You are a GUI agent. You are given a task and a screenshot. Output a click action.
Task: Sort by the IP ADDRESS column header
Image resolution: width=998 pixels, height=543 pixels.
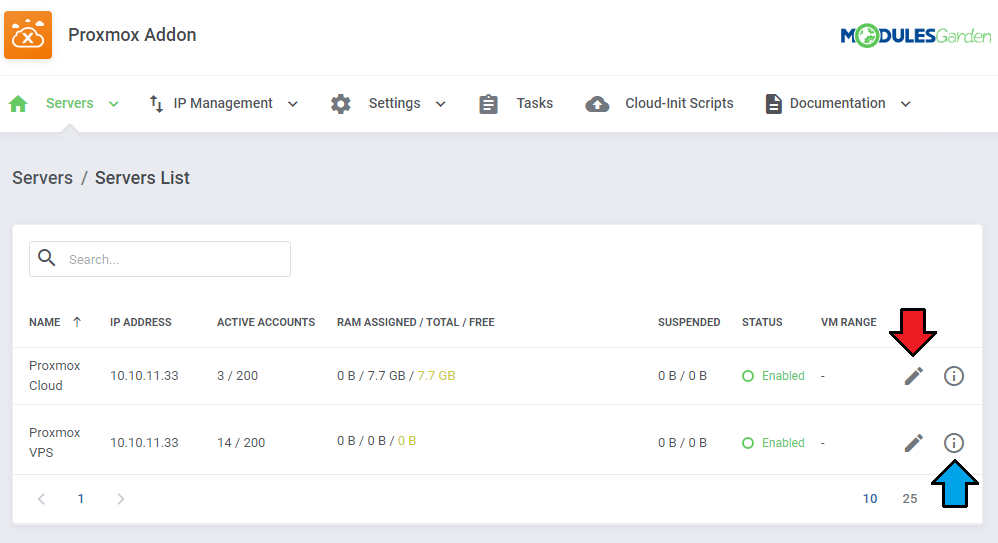[141, 322]
